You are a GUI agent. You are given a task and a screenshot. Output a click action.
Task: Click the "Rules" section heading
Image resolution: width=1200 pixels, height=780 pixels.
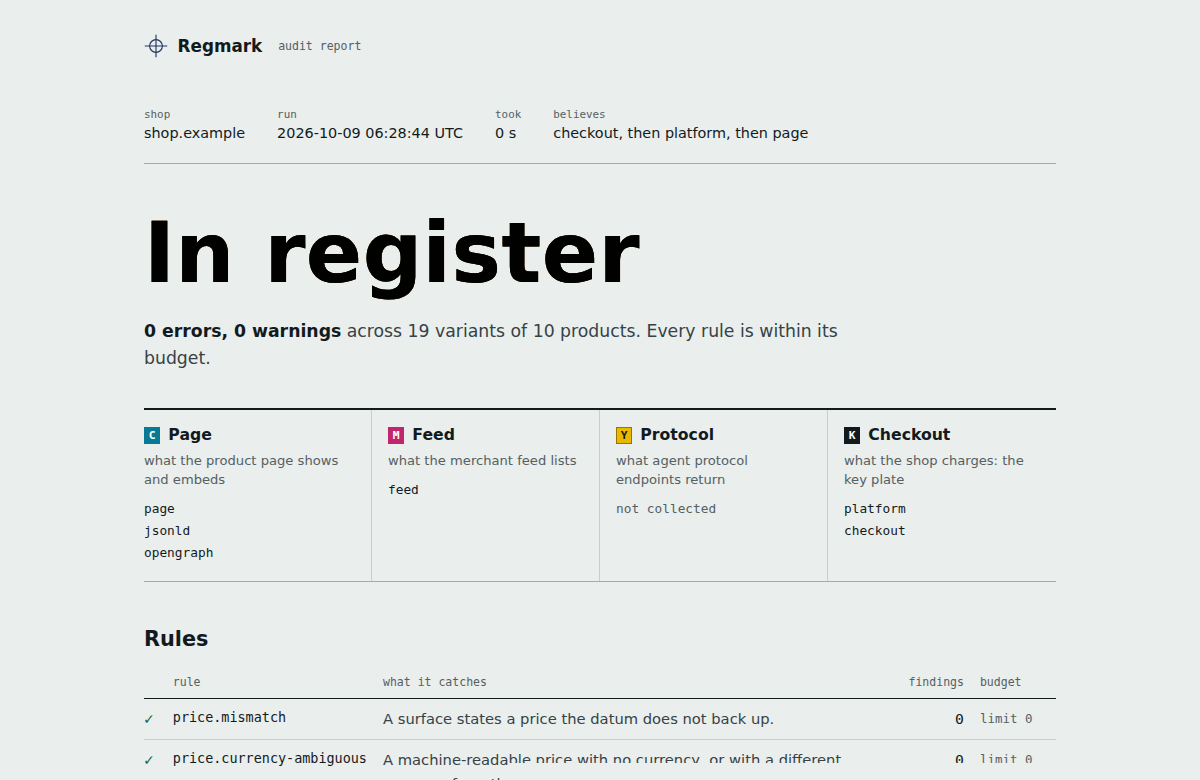click(x=176, y=639)
